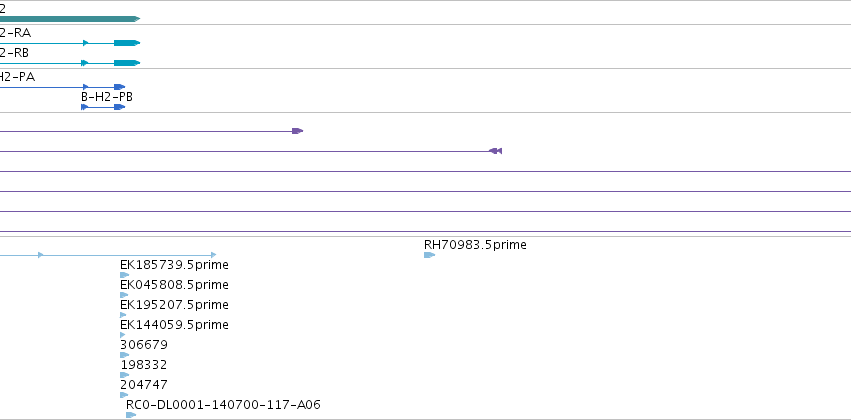Screen dimensions: 851x420
Task: Select the RC0-DL0001-140700-117-A06 feature glyph
Action: (x=131, y=415)
